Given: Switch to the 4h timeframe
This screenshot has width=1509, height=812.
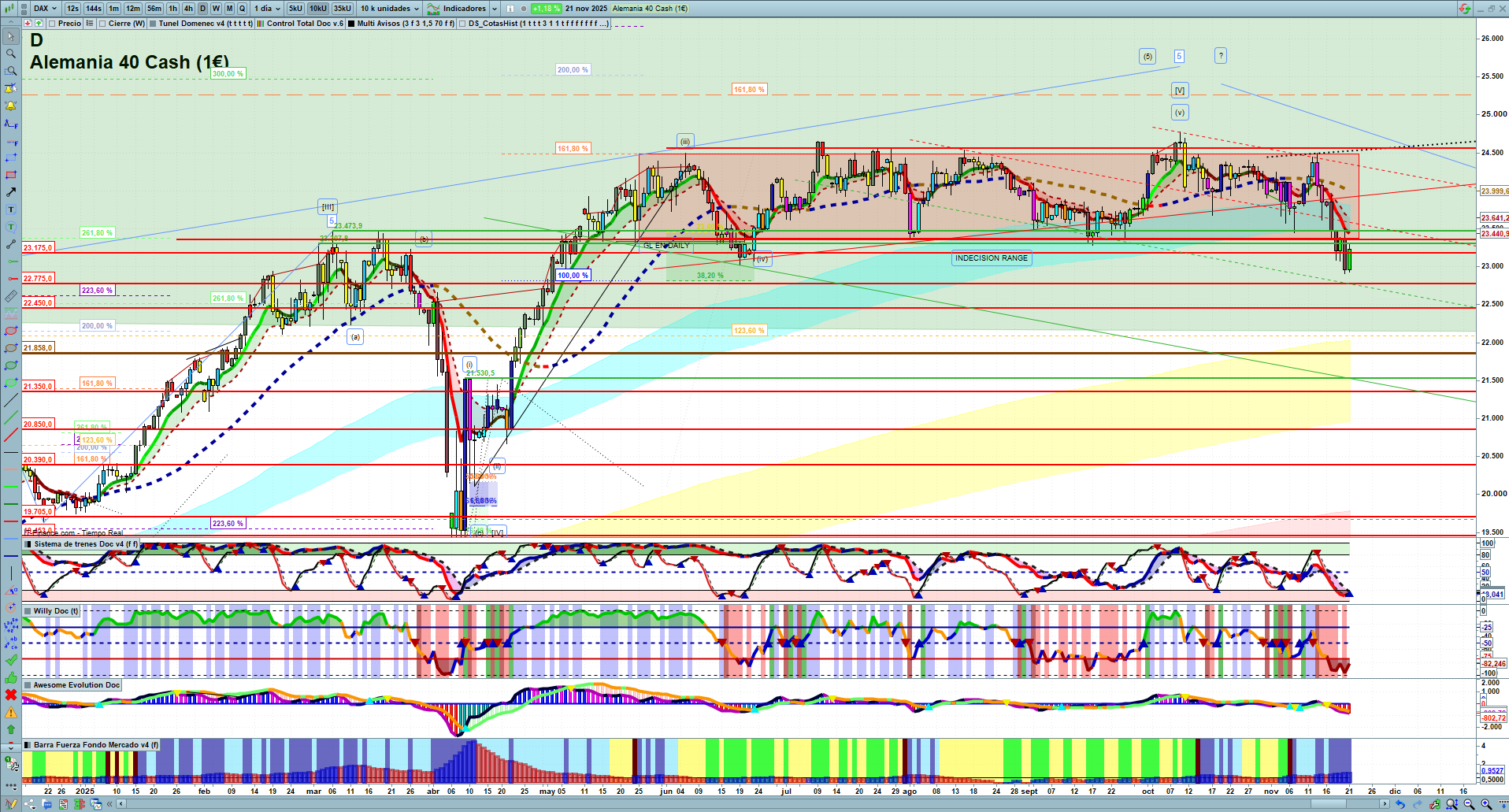Looking at the screenshot, I should (x=188, y=9).
